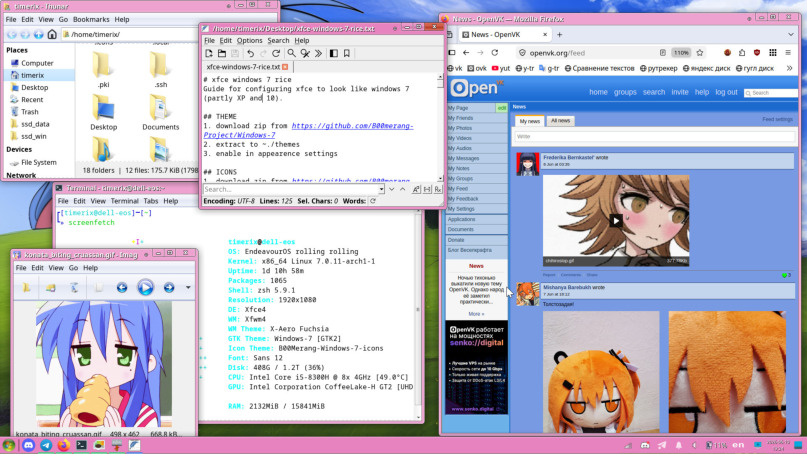
Task: Select the .ssh folder in Thunar
Action: (161, 69)
